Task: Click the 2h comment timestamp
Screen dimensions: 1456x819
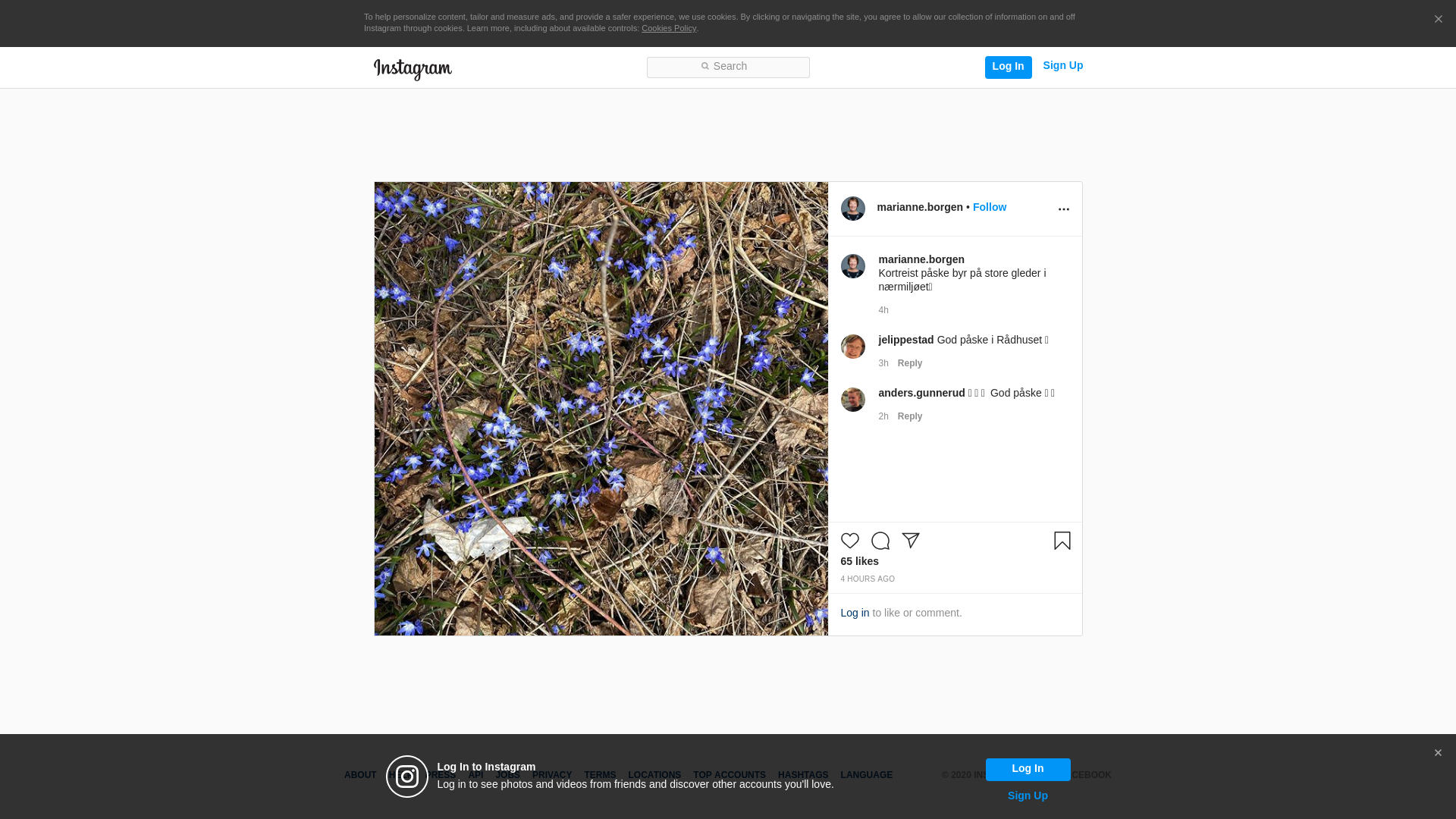Action: [x=883, y=416]
